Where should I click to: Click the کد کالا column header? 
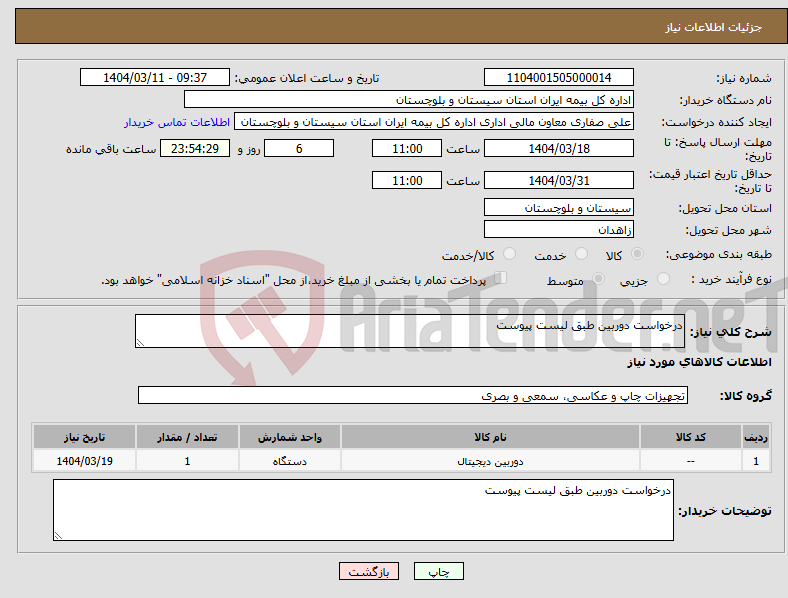click(691, 437)
